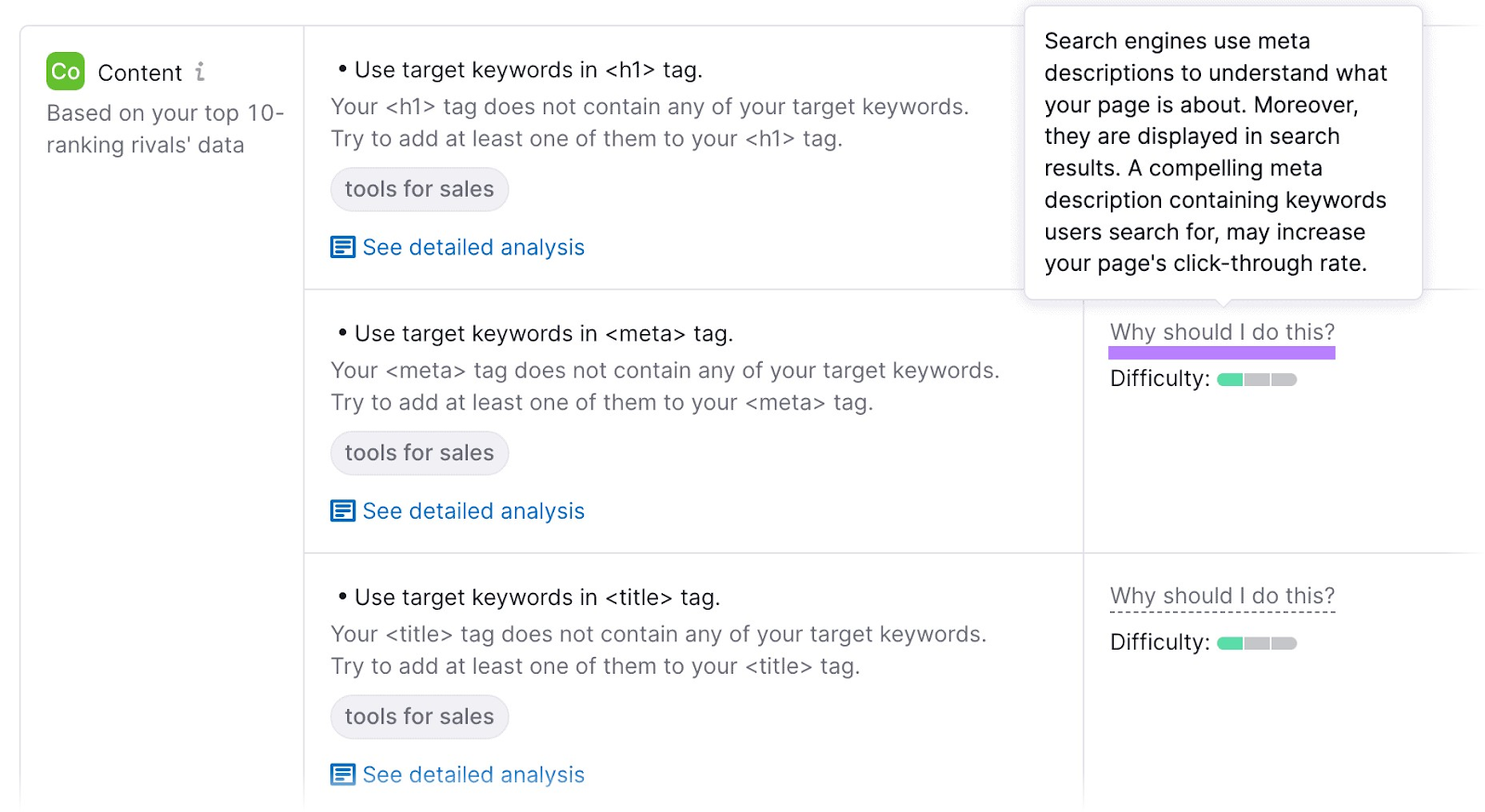This screenshot has height=812, width=1485.
Task: Click the analysis document icon in the meta section
Action: pyautogui.click(x=342, y=510)
